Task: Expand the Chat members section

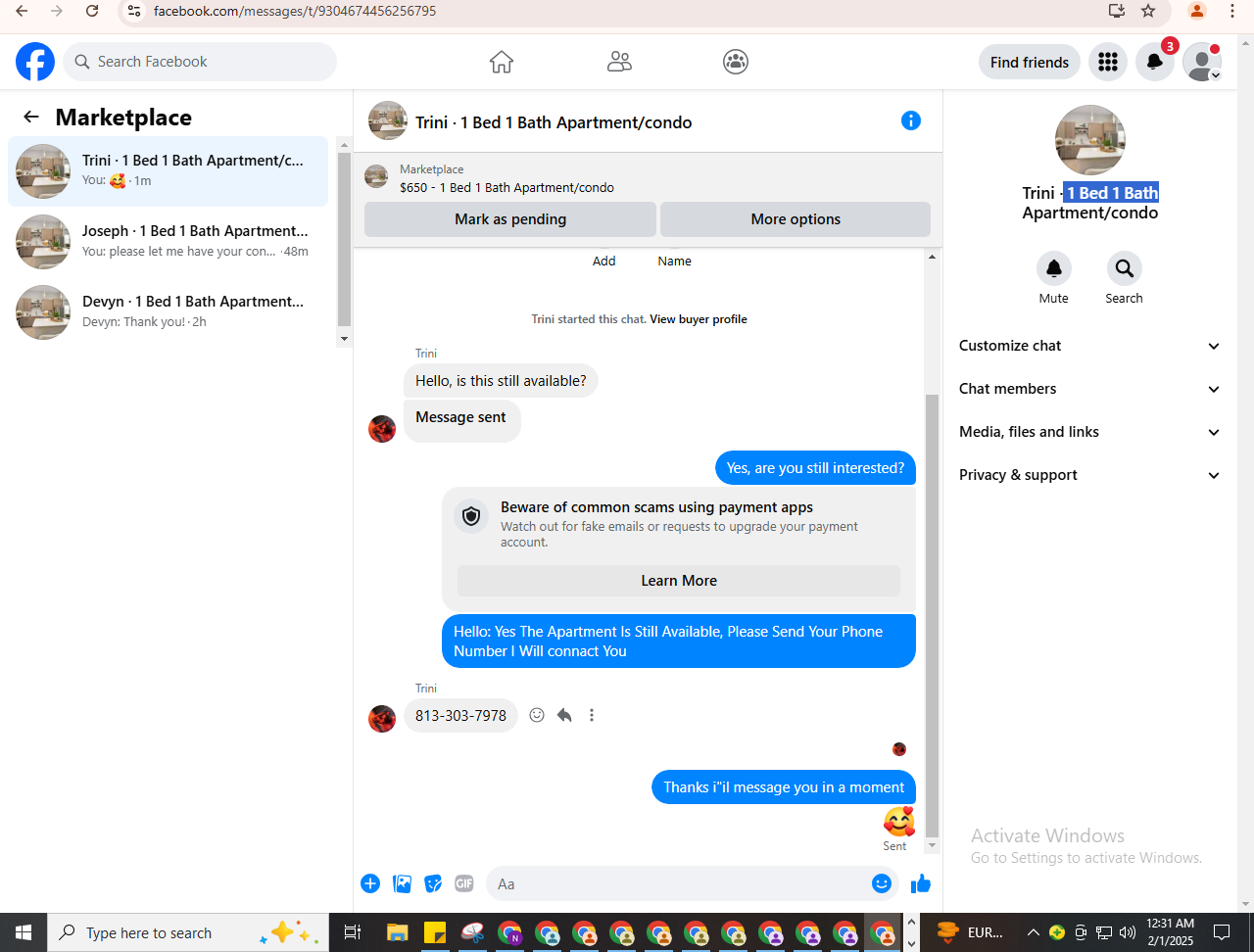Action: pos(1090,389)
